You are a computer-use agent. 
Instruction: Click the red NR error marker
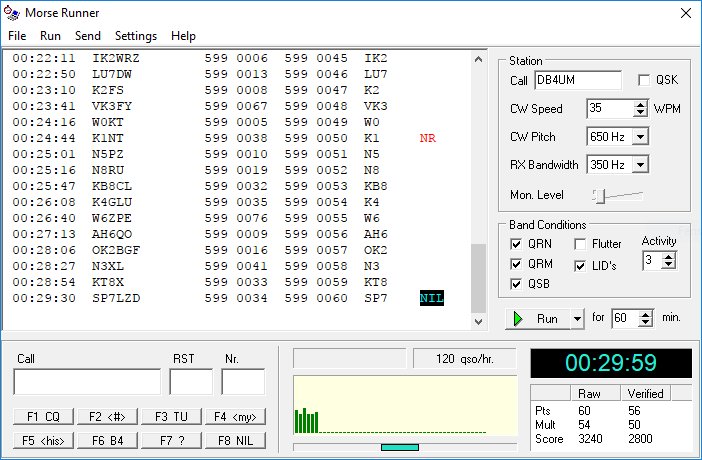click(428, 138)
